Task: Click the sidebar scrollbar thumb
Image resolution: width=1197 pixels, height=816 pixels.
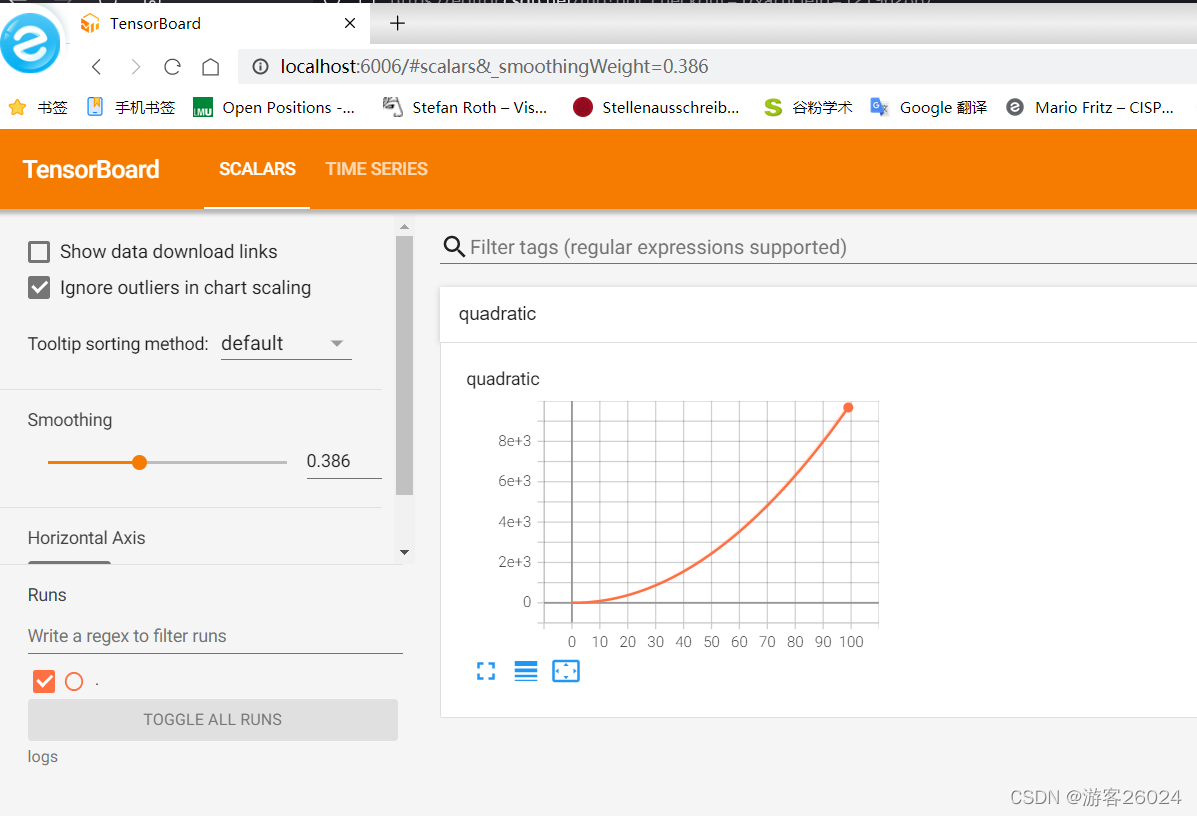Action: pos(405,366)
